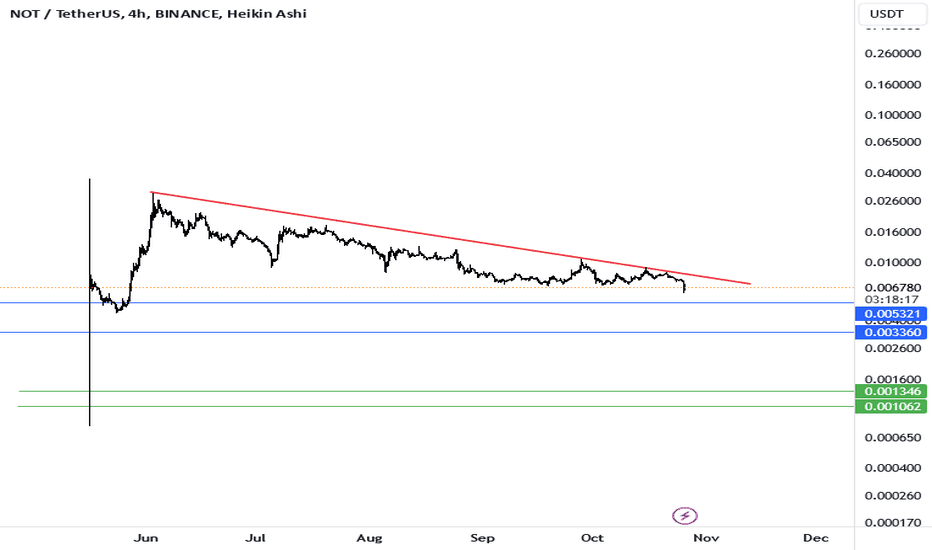Click the Sep label on time axis
The image size is (932, 550).
click(482, 538)
